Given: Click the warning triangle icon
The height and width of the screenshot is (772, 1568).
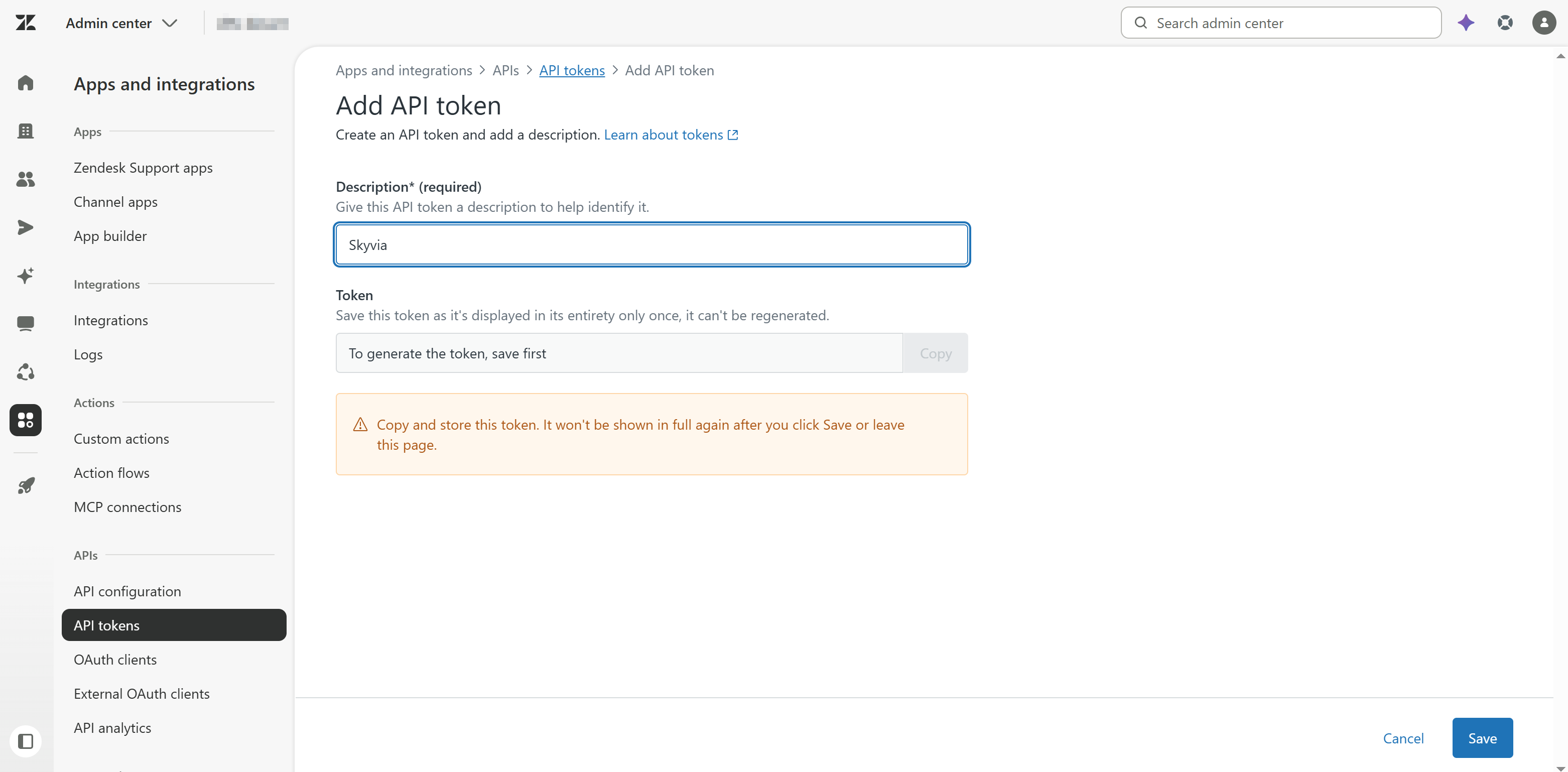Looking at the screenshot, I should [360, 424].
